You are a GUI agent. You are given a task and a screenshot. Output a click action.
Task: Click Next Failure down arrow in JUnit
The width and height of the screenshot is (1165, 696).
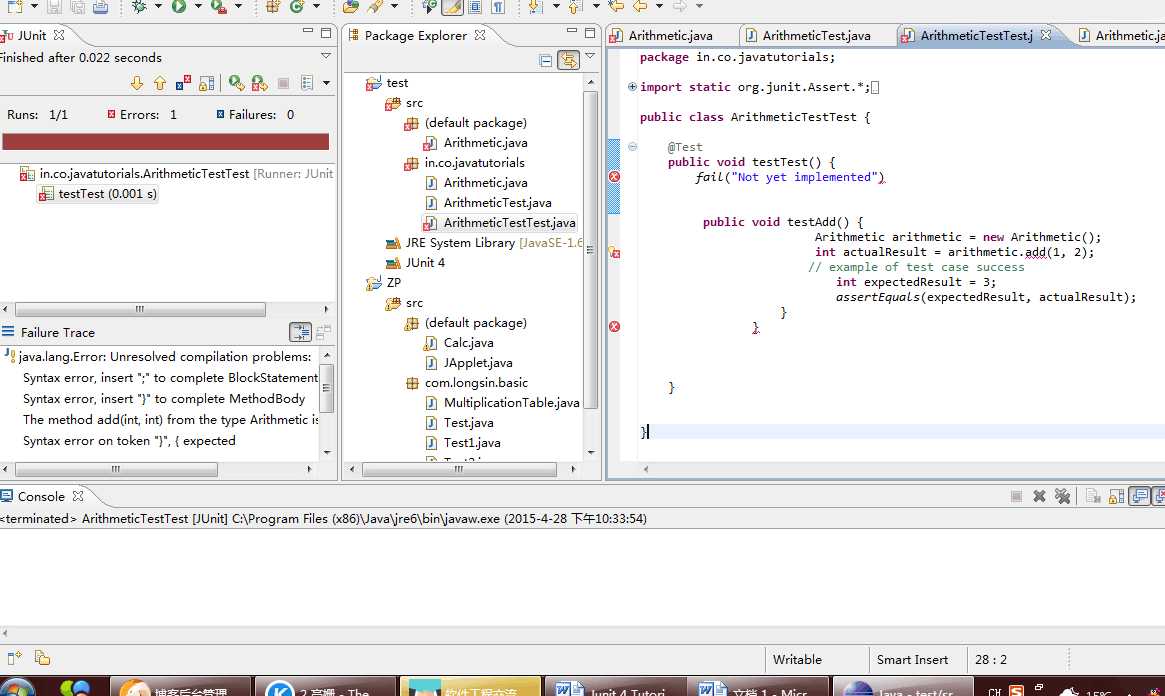pos(137,83)
